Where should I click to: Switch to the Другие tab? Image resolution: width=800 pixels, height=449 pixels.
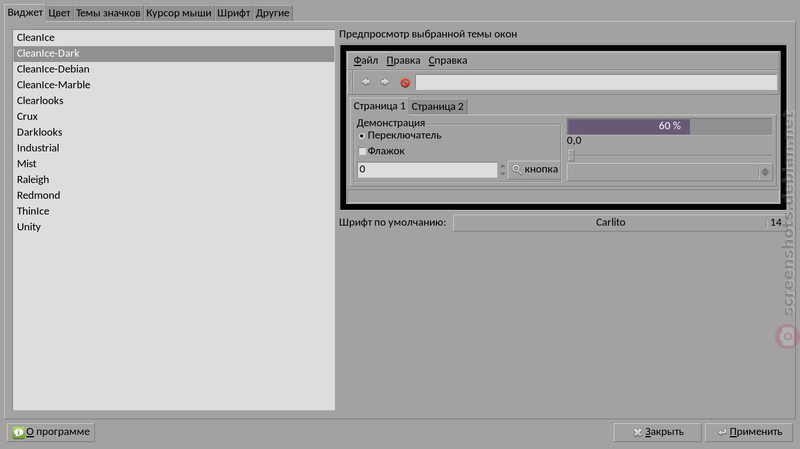(x=272, y=13)
